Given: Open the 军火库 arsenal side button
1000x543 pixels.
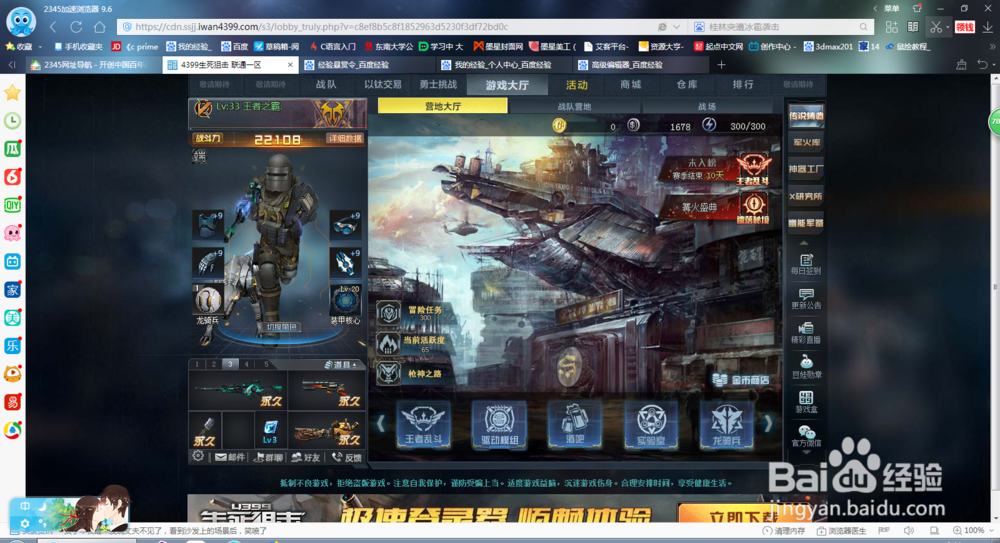Looking at the screenshot, I should [x=806, y=142].
